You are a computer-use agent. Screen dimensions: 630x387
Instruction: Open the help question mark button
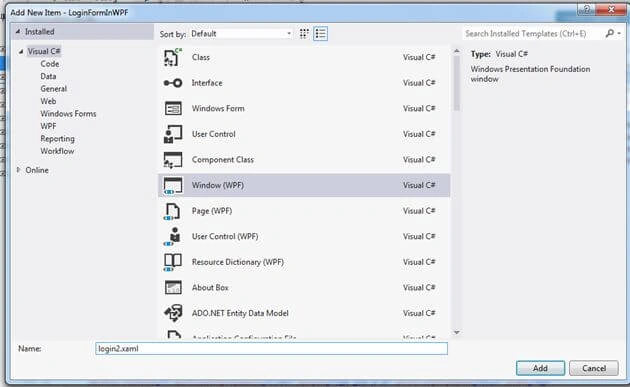586,10
